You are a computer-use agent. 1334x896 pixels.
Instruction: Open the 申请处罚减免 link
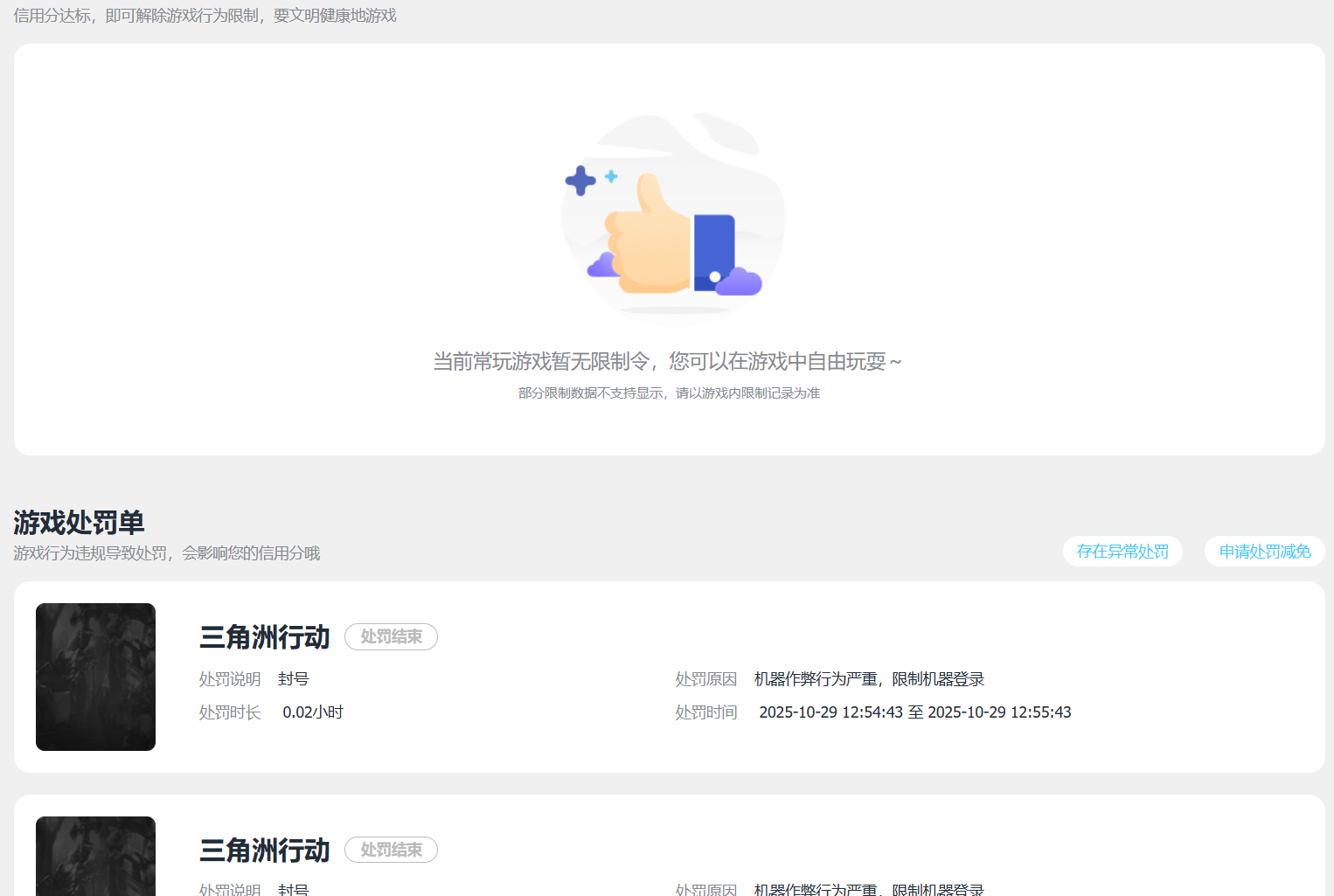pos(1265,552)
